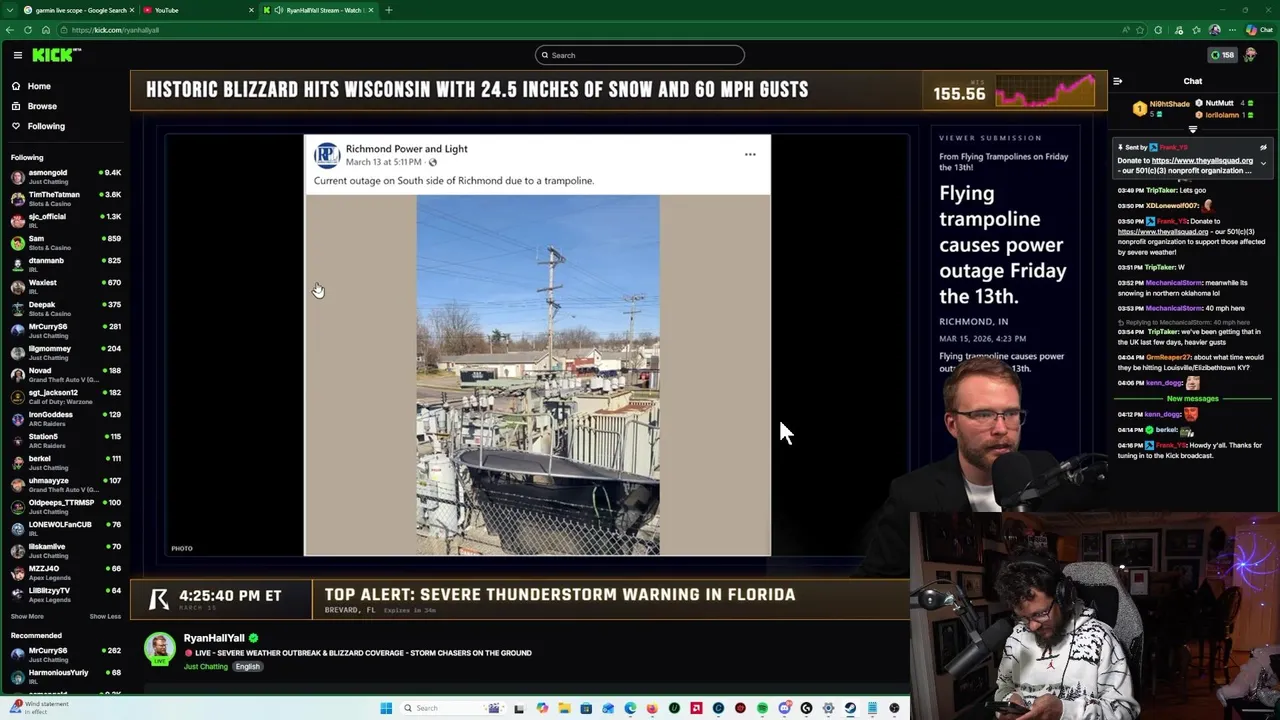Open Steam from the taskbar
Image resolution: width=1280 pixels, height=720 pixels.
850,708
